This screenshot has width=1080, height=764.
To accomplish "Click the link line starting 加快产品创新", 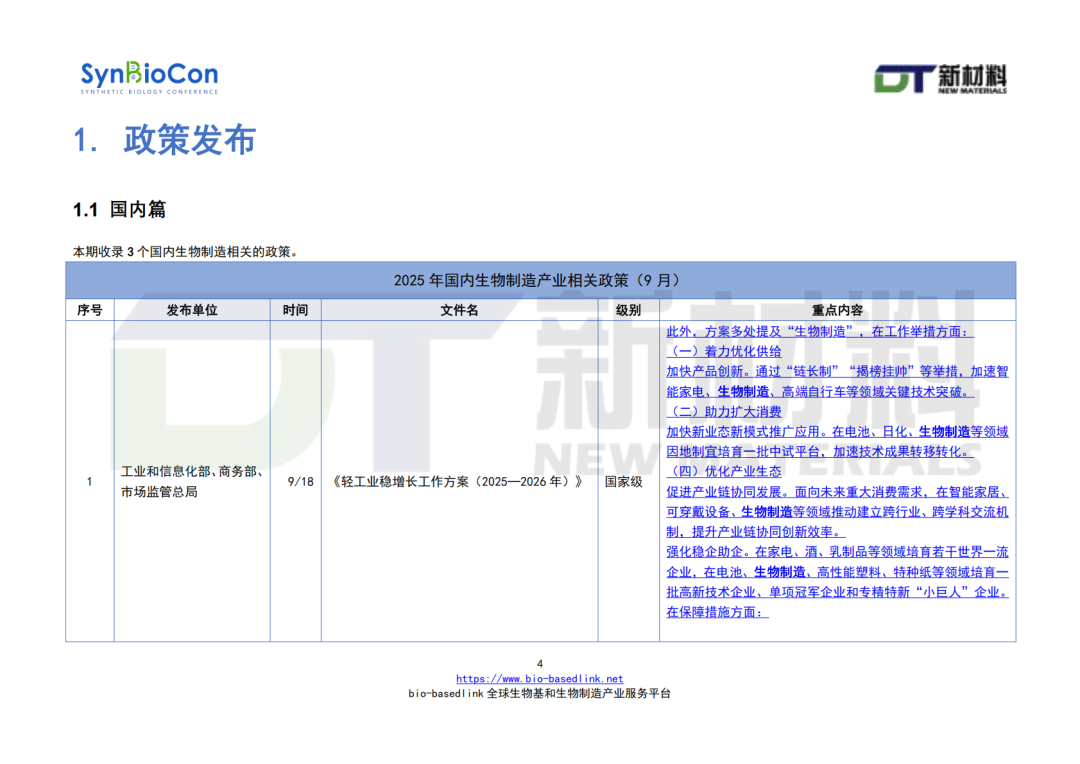I will [x=837, y=371].
